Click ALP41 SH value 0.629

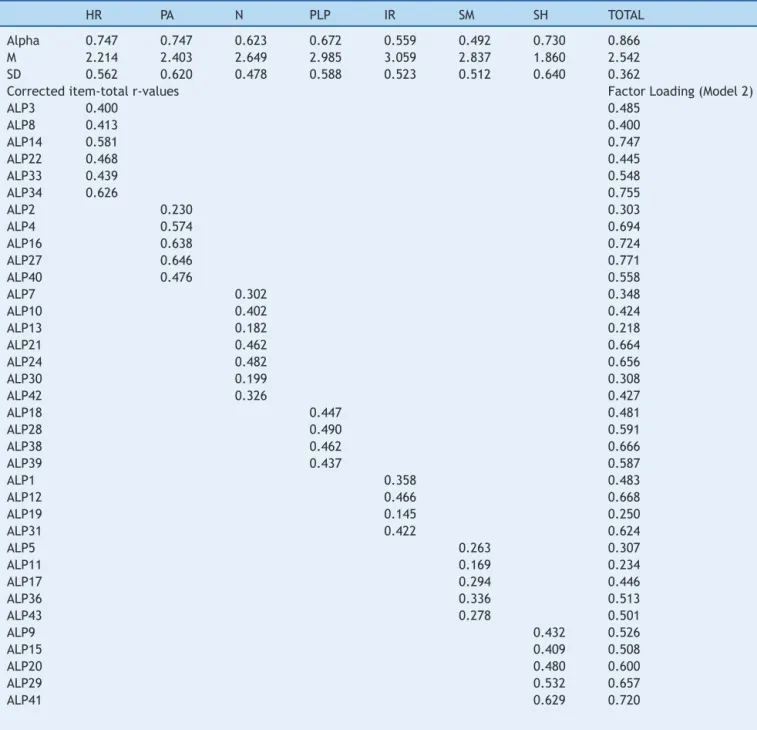(549, 700)
